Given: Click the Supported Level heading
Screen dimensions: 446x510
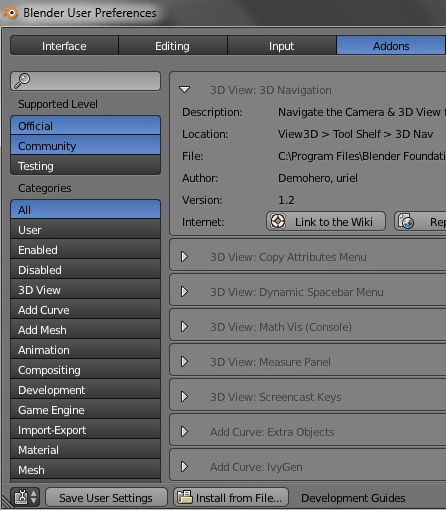Looking at the screenshot, I should point(58,104).
